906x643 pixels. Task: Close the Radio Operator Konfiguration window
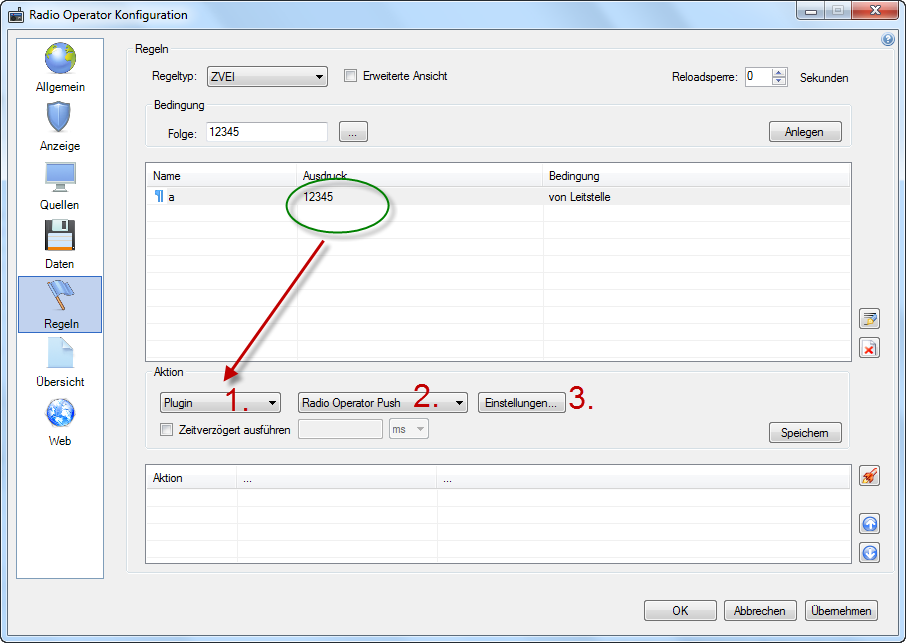coord(875,10)
